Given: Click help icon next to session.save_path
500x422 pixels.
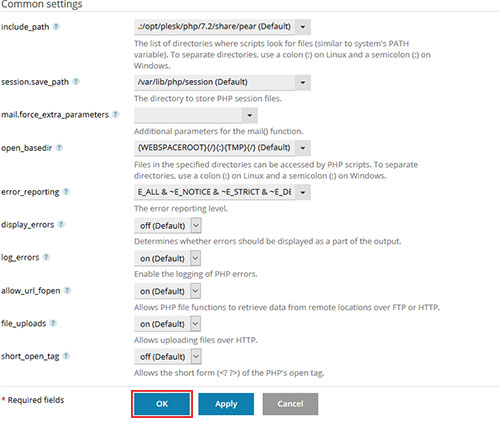Looking at the screenshot, I should (x=76, y=81).
